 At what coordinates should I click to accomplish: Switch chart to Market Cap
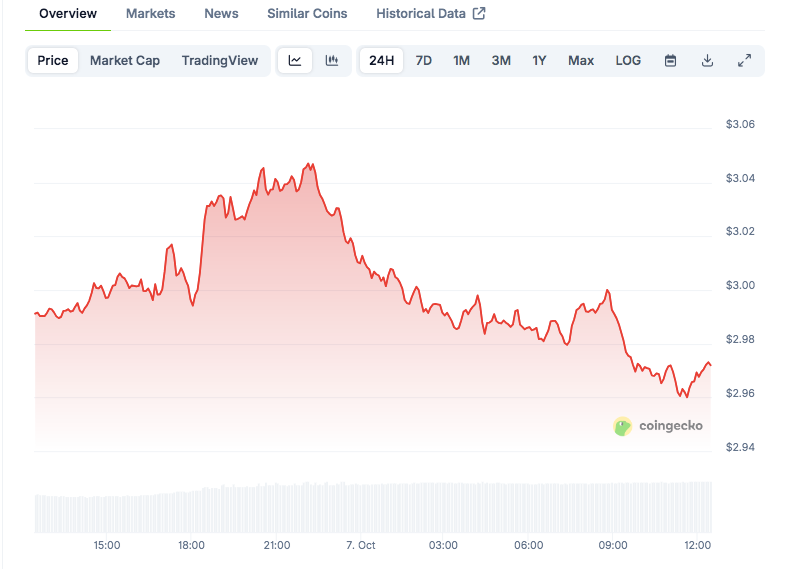tap(125, 60)
